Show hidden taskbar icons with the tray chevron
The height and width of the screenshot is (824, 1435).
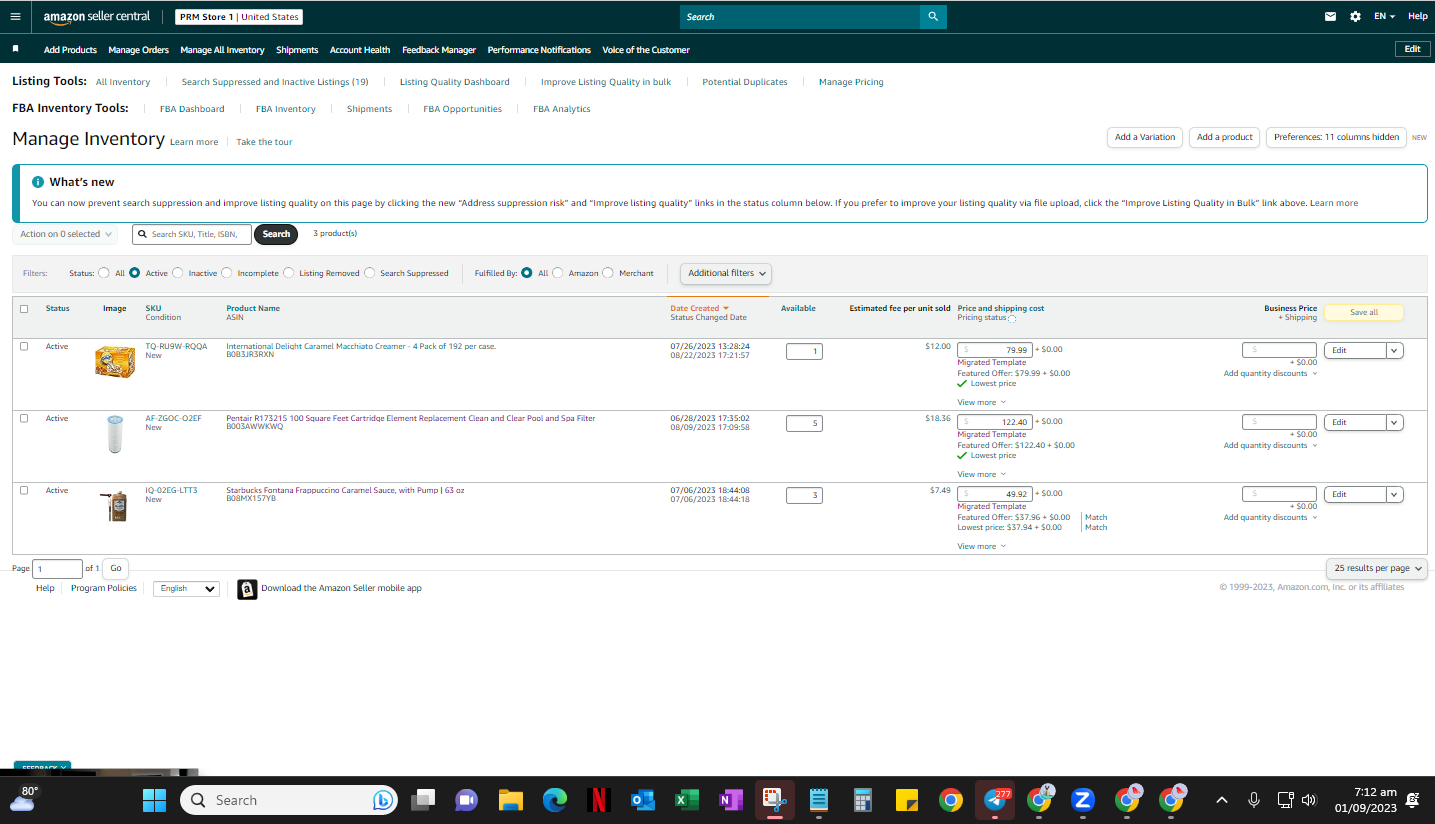pyautogui.click(x=1221, y=800)
